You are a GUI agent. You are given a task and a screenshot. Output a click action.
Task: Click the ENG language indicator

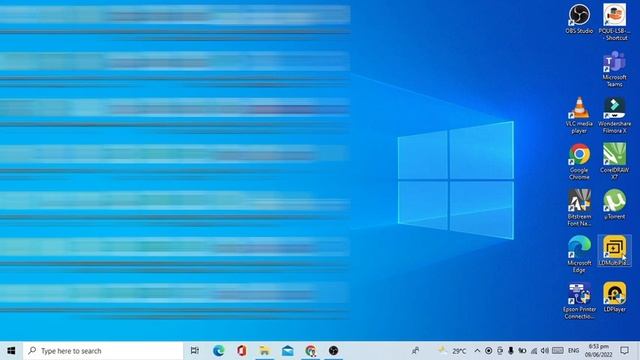(x=573, y=351)
